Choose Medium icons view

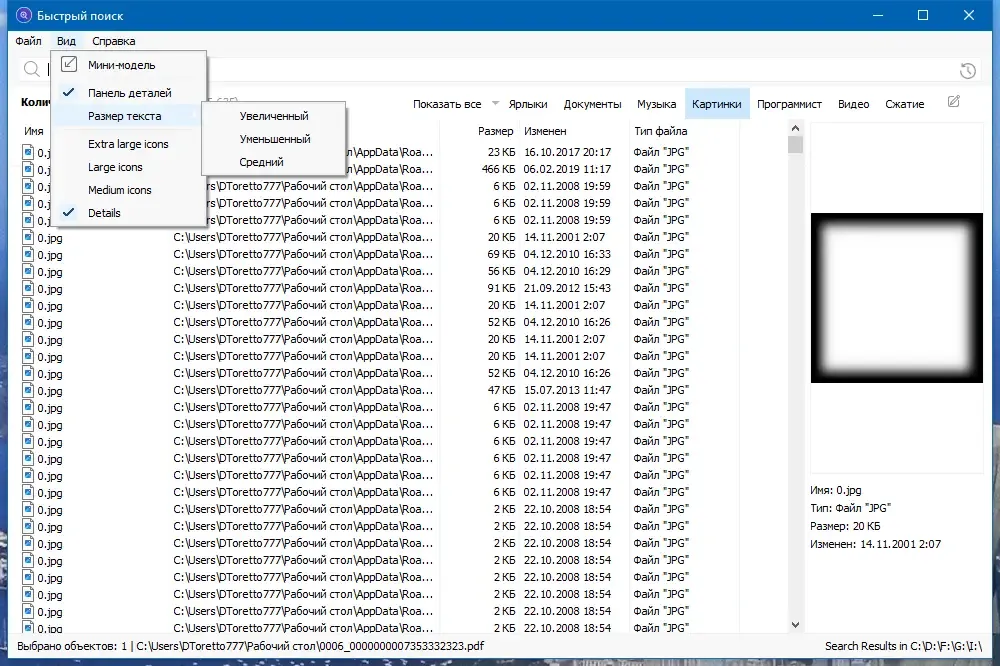(128, 190)
